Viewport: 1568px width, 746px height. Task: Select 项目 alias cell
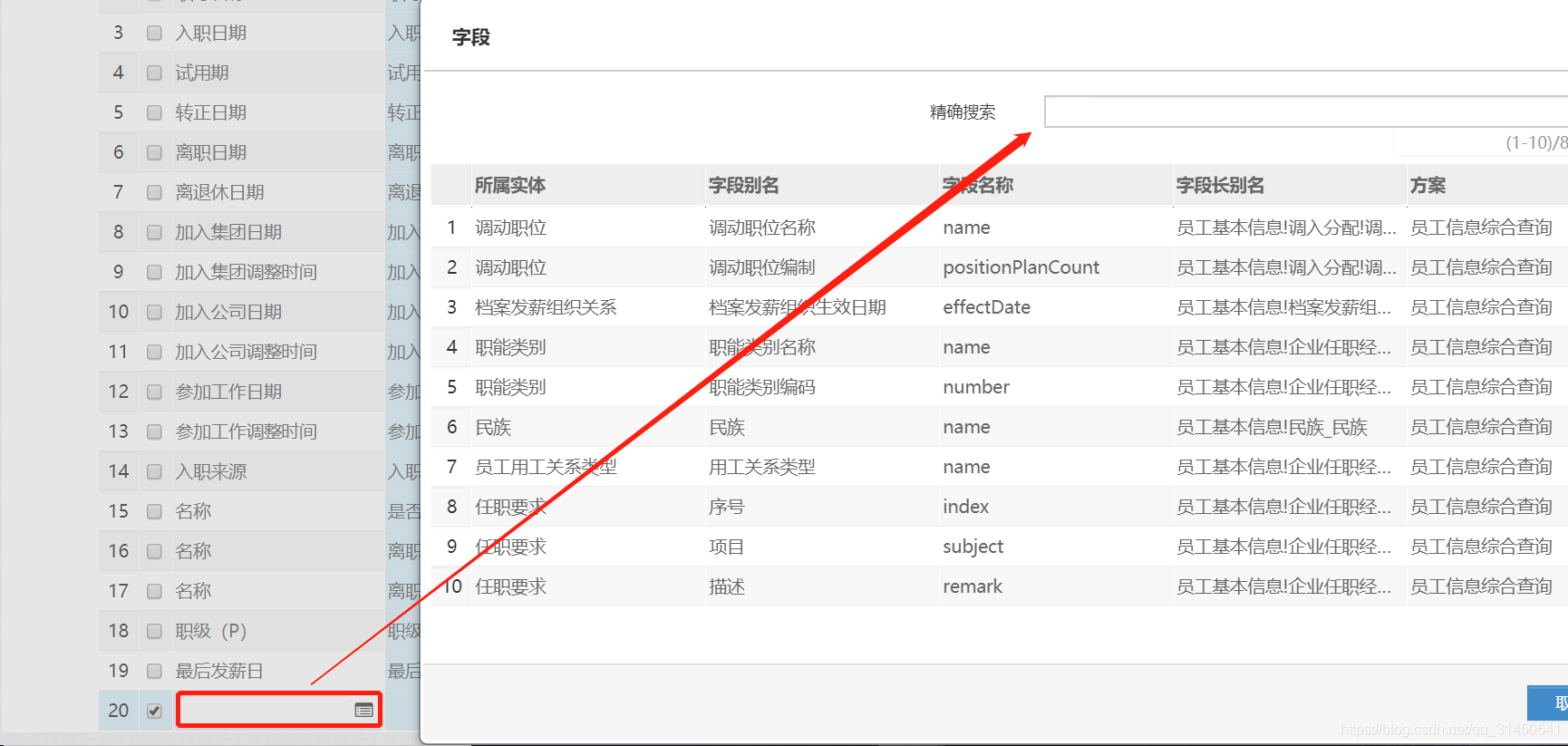pyautogui.click(x=727, y=547)
